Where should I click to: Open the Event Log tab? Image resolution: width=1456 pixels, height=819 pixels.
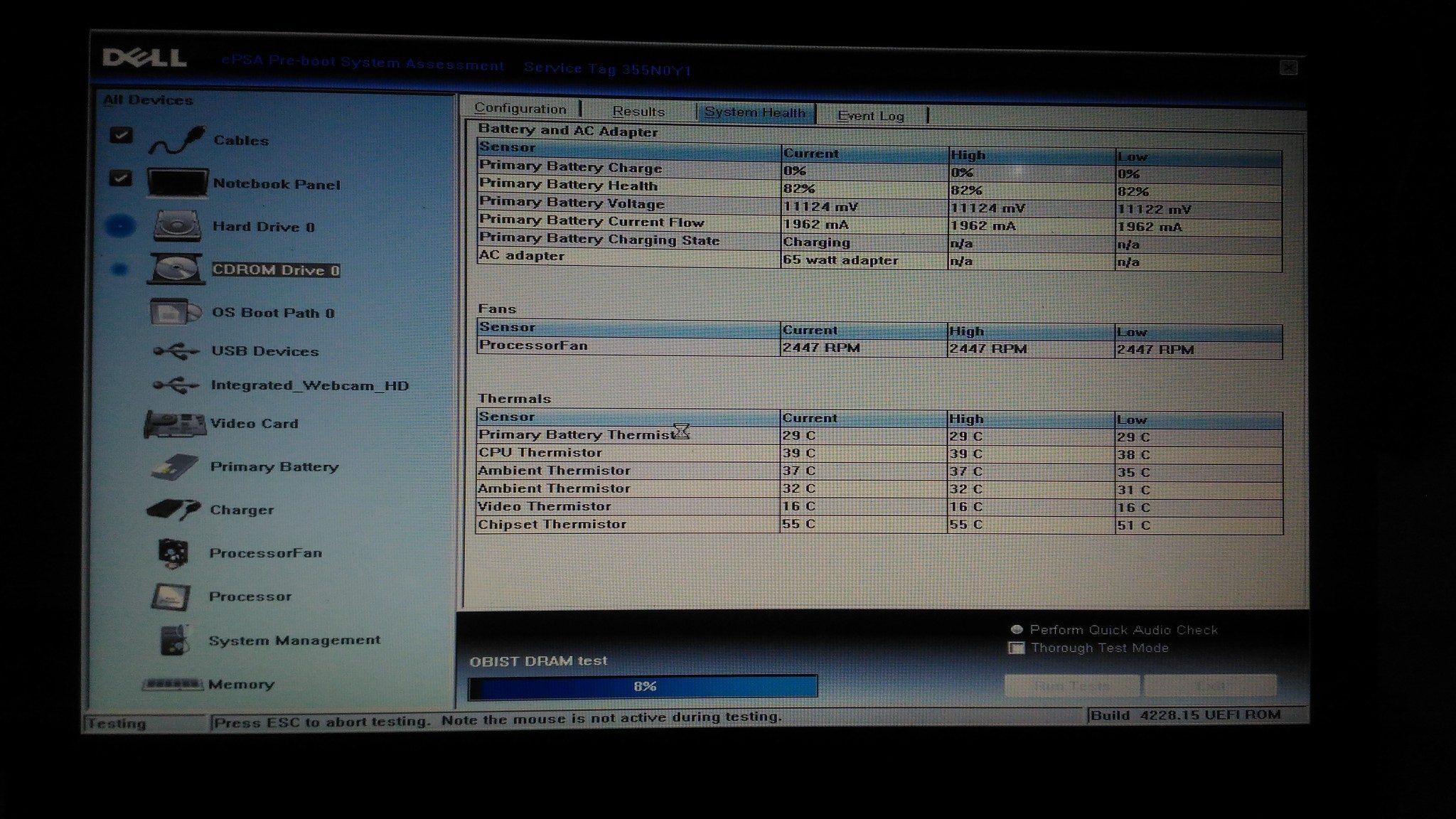871,116
